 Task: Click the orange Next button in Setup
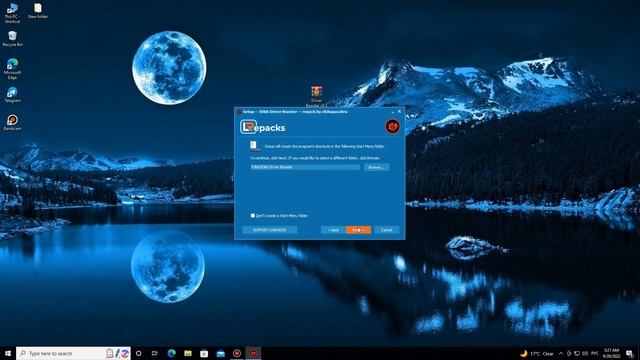coord(358,230)
